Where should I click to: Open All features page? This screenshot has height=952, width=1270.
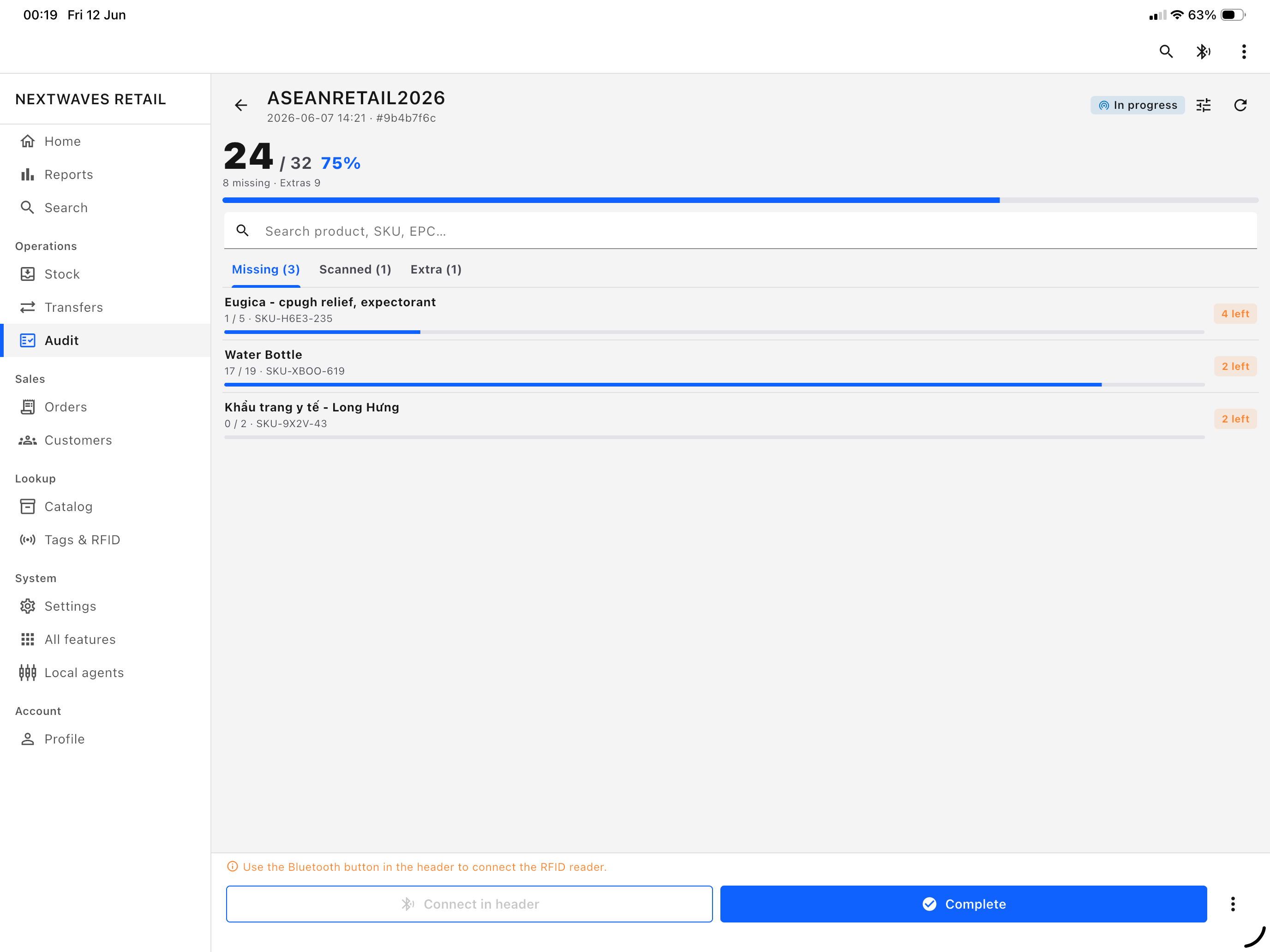coord(106,639)
